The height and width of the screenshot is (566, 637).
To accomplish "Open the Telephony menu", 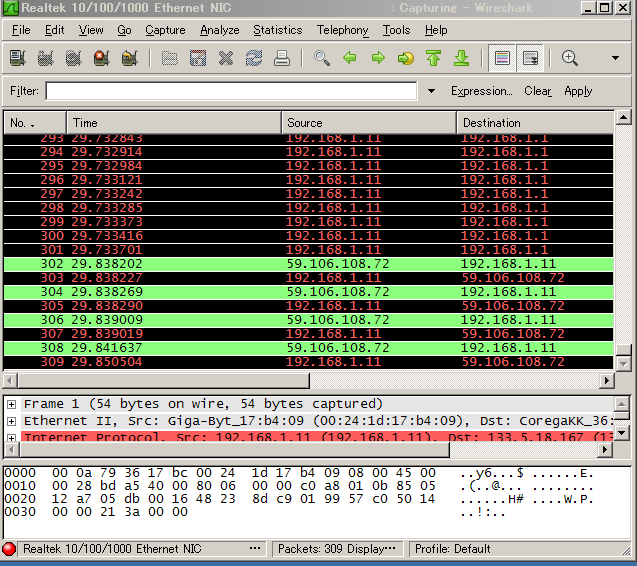I will [x=342, y=30].
